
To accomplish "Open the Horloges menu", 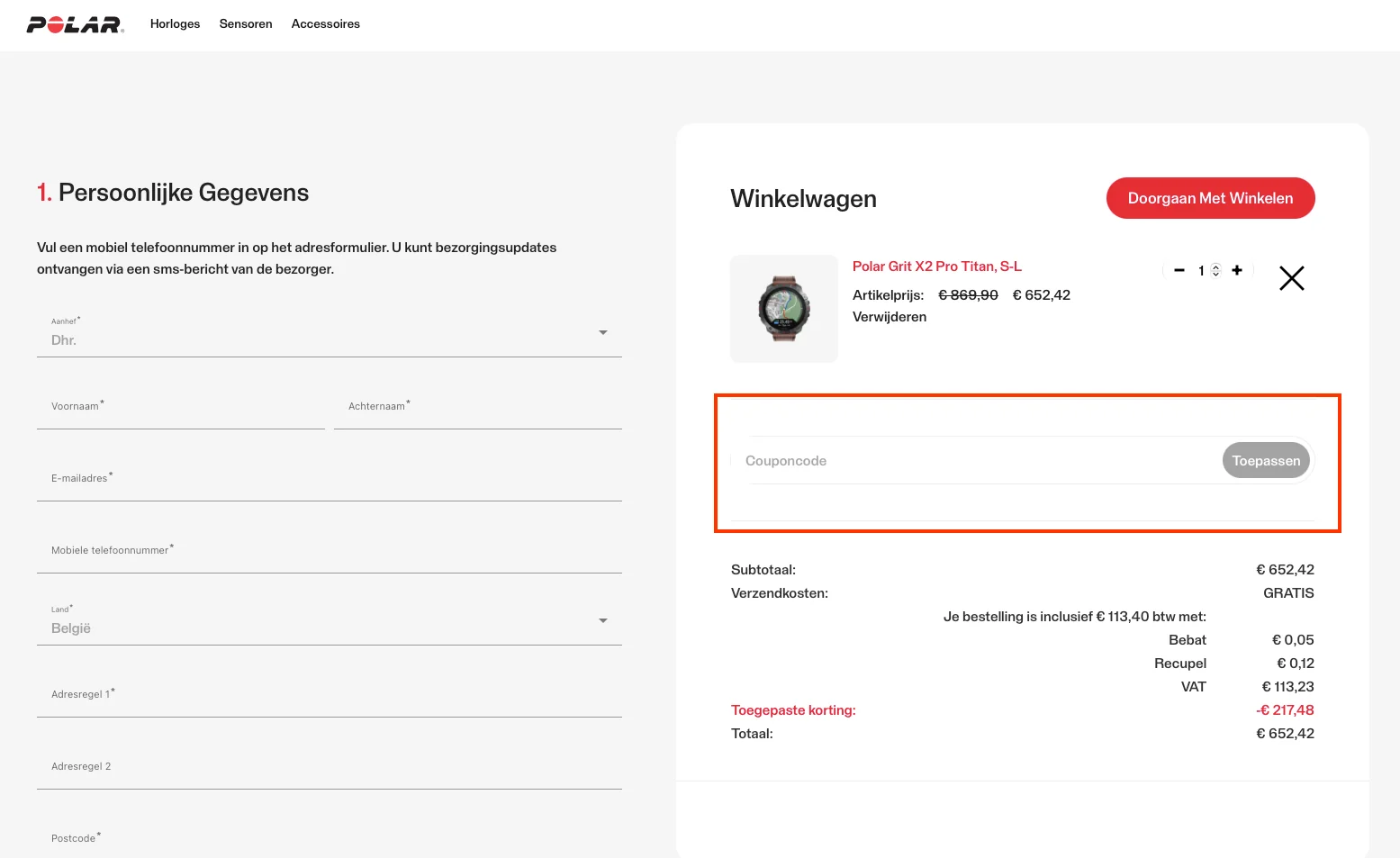I will [x=175, y=24].
